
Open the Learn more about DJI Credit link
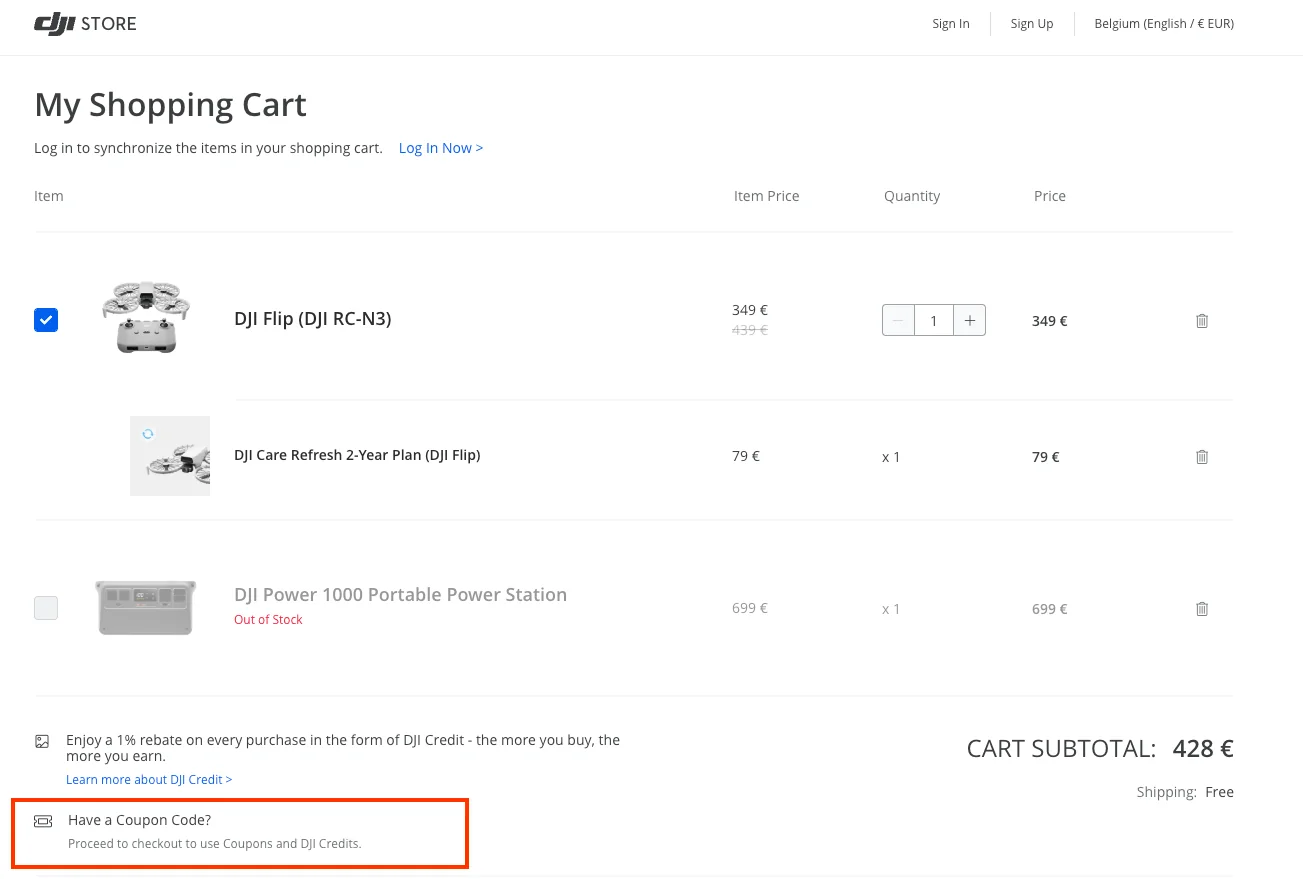pyautogui.click(x=149, y=779)
